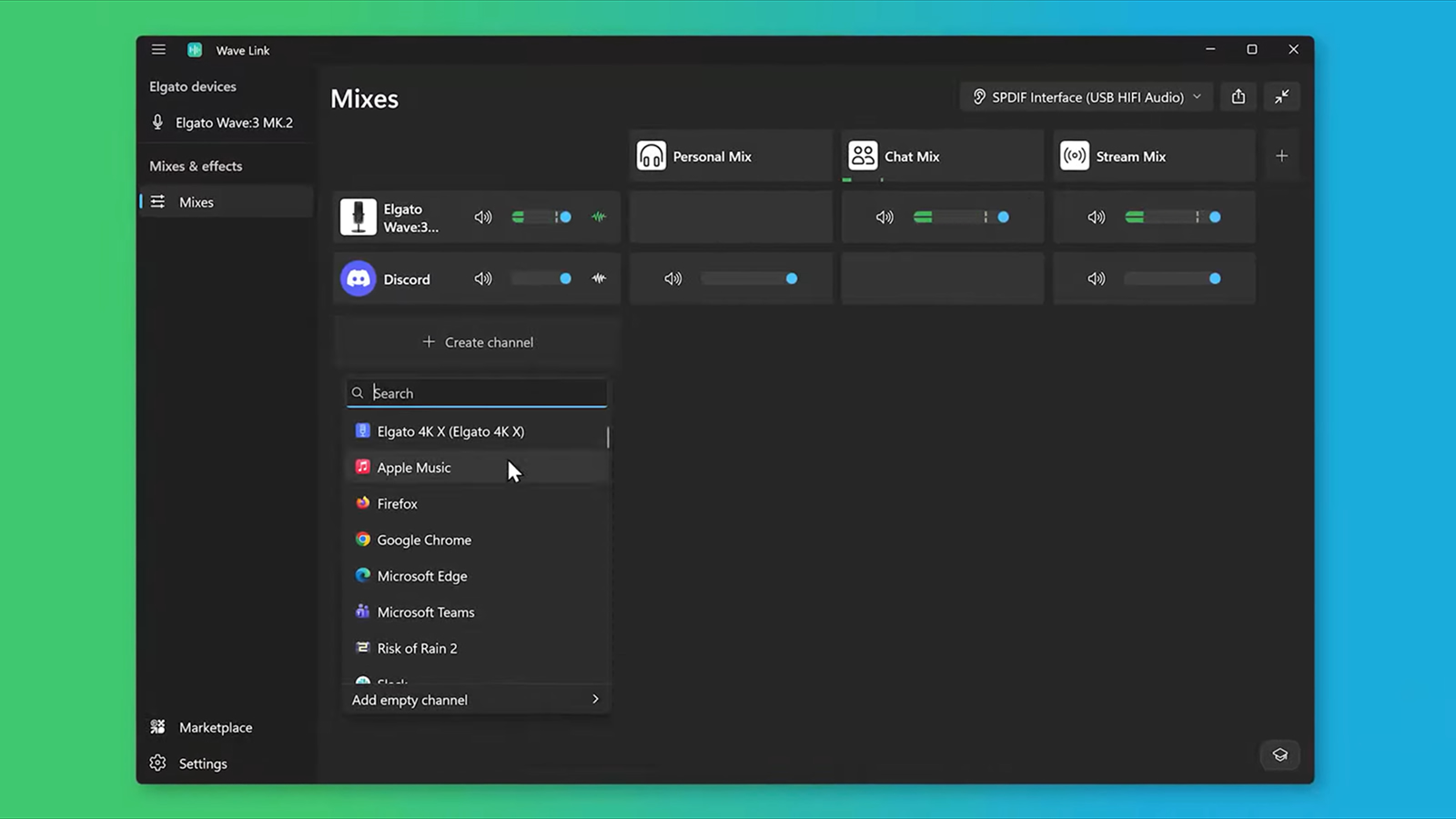
Task: Open effects for Elgato Wave:3 channel
Action: pyautogui.click(x=599, y=217)
